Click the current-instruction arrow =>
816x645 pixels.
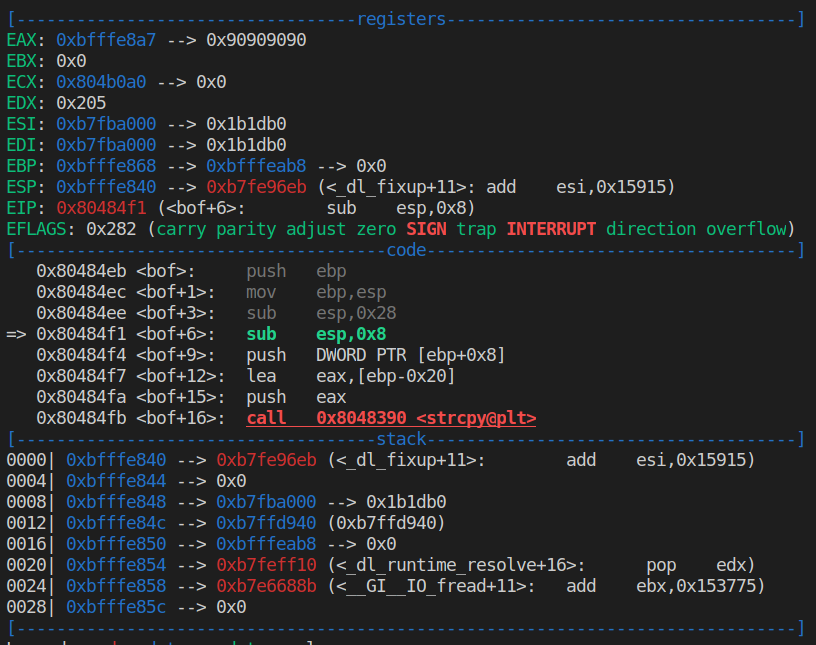[16, 334]
